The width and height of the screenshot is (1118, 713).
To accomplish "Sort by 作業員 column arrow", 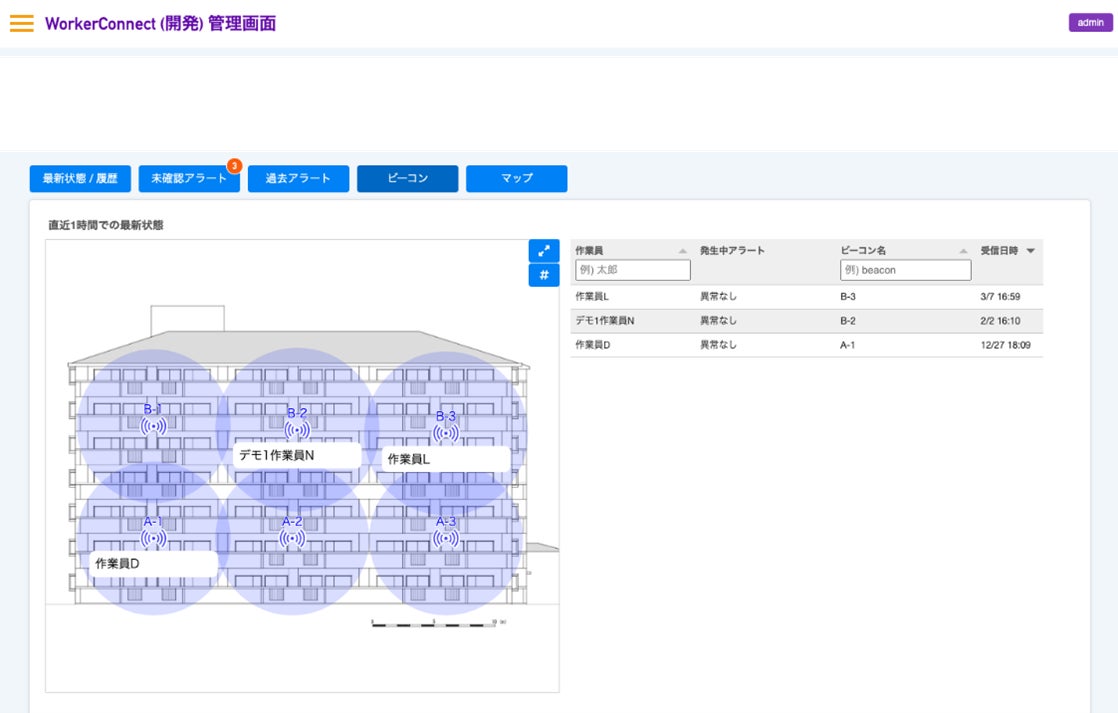I will pos(682,251).
